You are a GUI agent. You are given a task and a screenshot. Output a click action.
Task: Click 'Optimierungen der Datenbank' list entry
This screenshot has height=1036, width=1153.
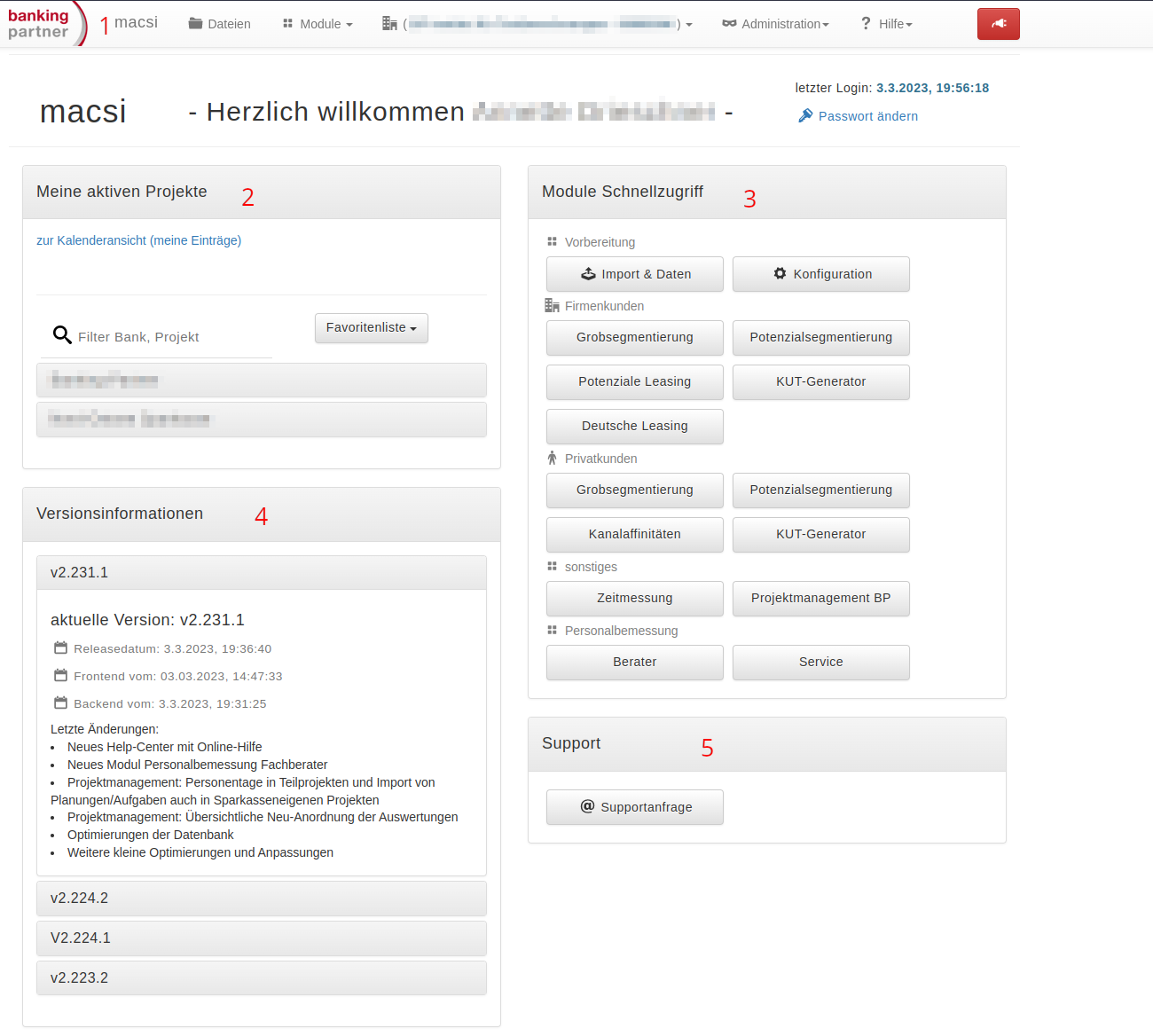click(151, 835)
